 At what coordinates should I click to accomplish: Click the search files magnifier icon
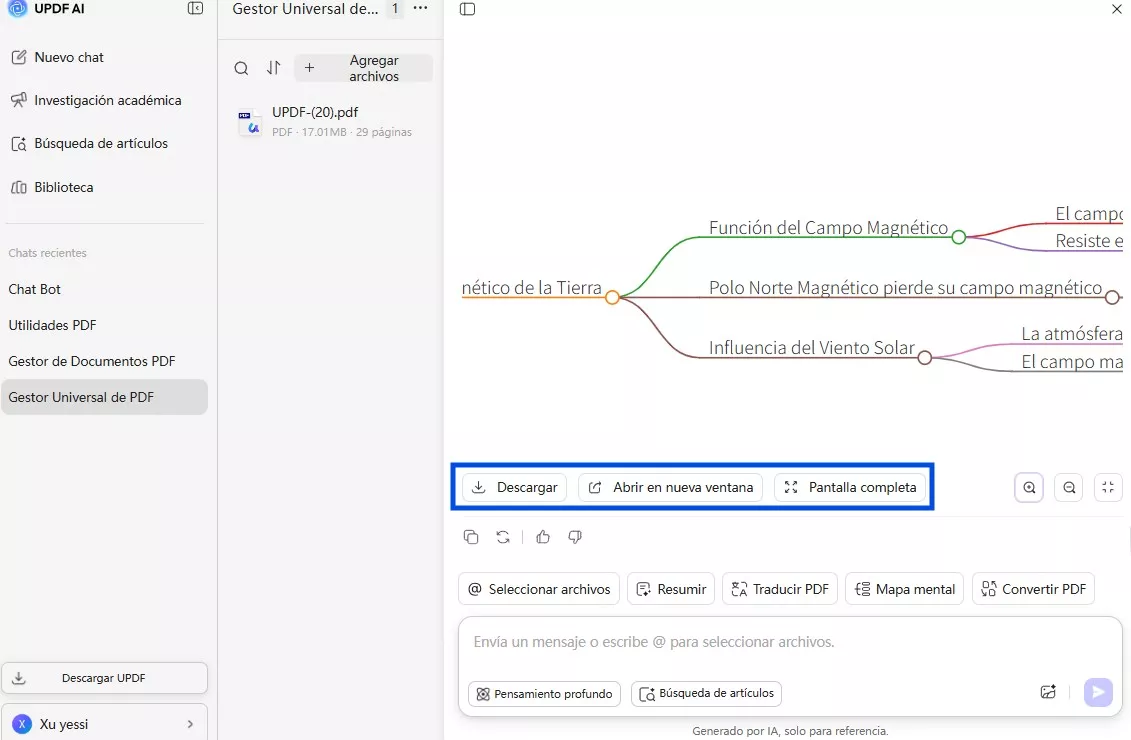pyautogui.click(x=242, y=68)
